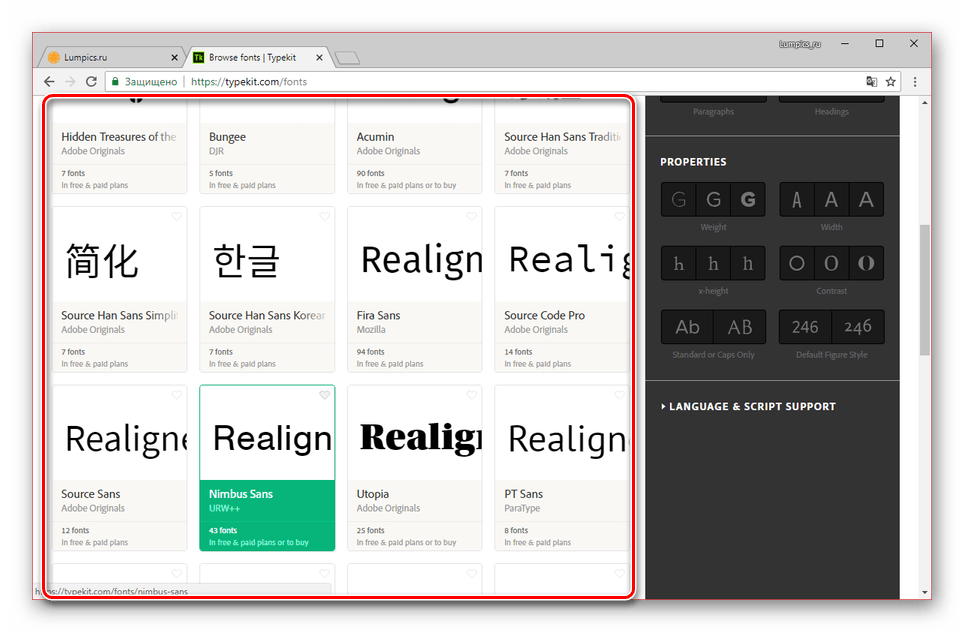The image size is (964, 632).
Task: Choose extended width A filter
Action: pos(866,199)
